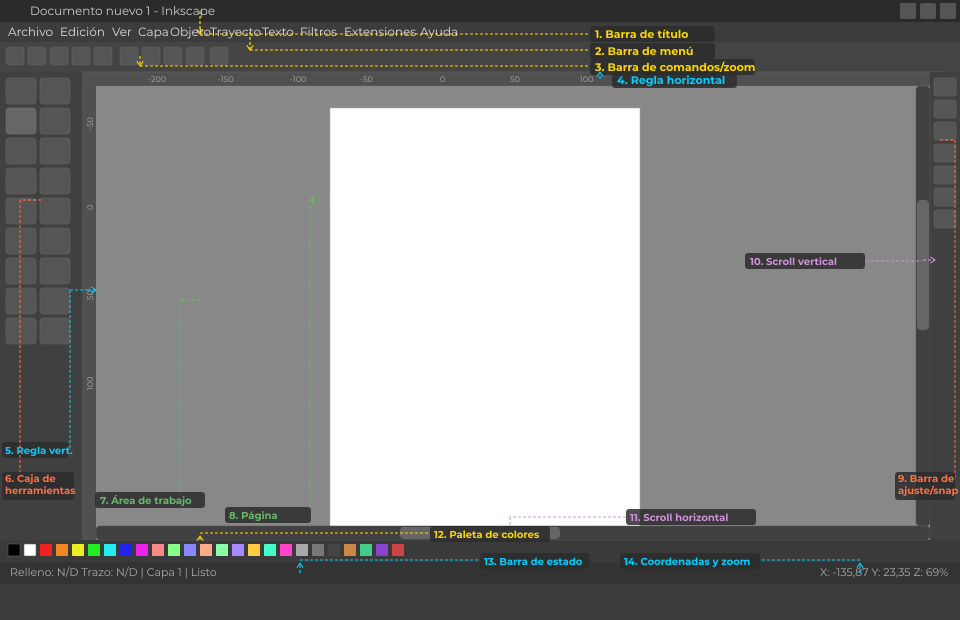
Task: Pick the black swatch in the color palette
Action: coord(14,550)
